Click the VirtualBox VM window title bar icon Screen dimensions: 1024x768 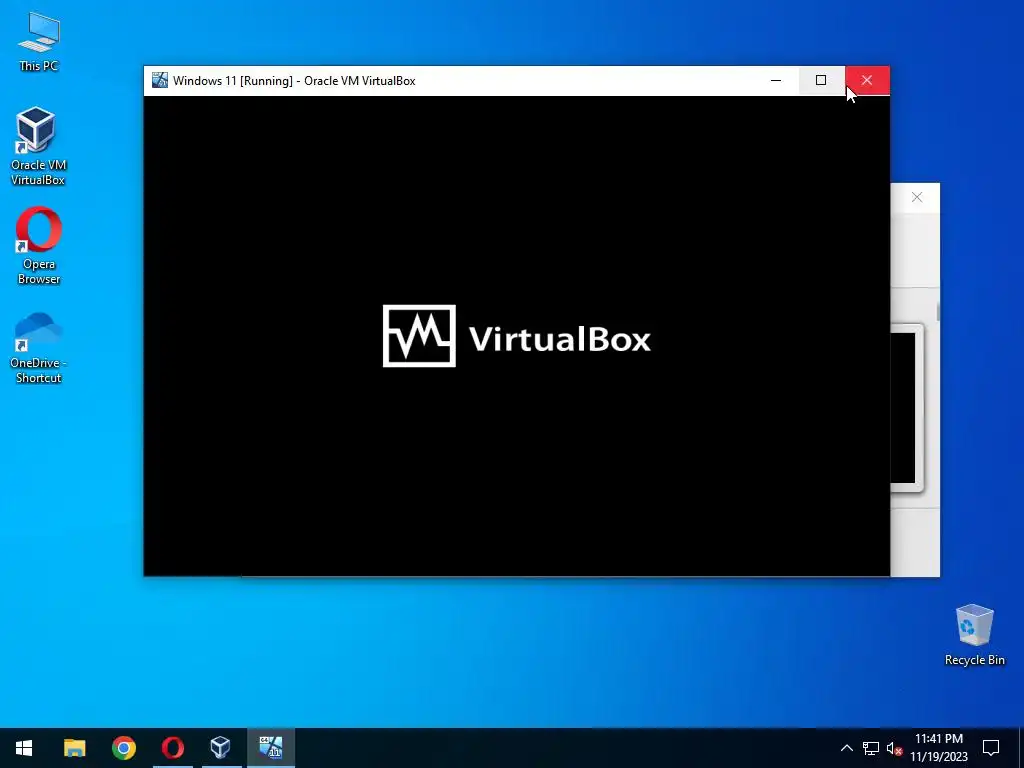[159, 80]
